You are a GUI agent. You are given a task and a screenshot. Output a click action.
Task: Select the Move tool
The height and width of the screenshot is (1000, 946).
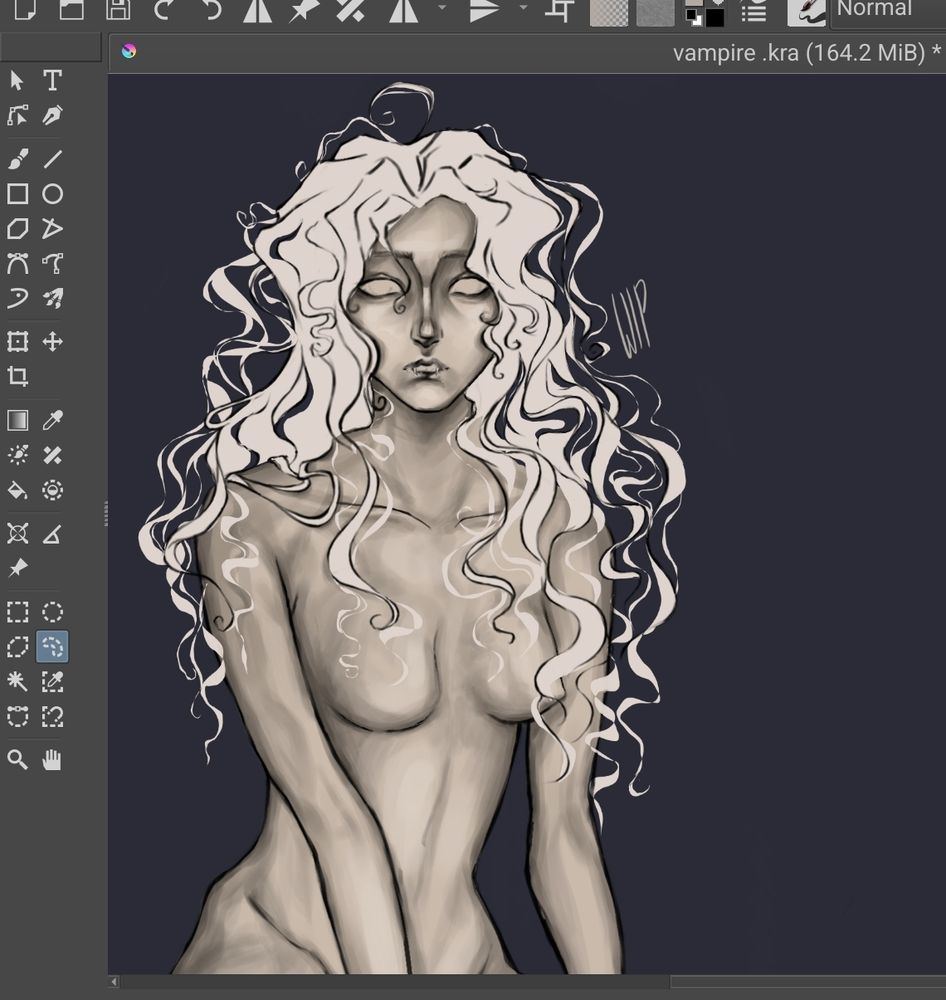[x=52, y=340]
